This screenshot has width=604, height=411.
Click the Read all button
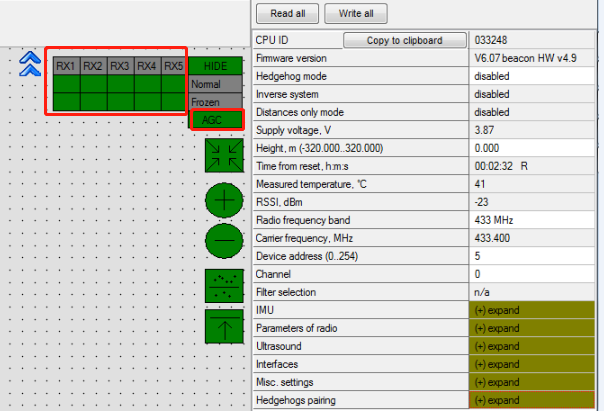click(287, 13)
